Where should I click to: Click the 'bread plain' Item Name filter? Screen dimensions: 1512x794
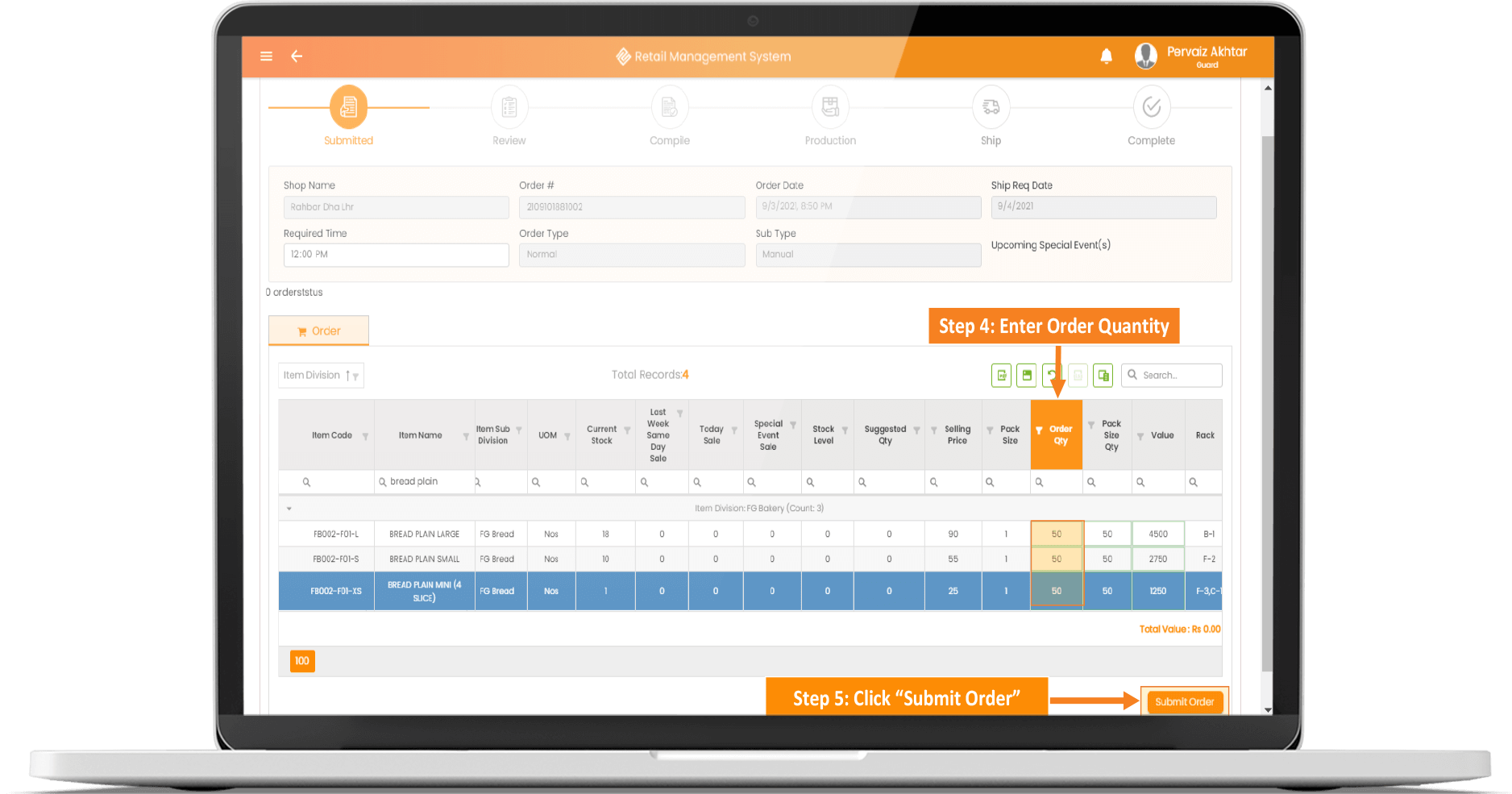tap(425, 482)
